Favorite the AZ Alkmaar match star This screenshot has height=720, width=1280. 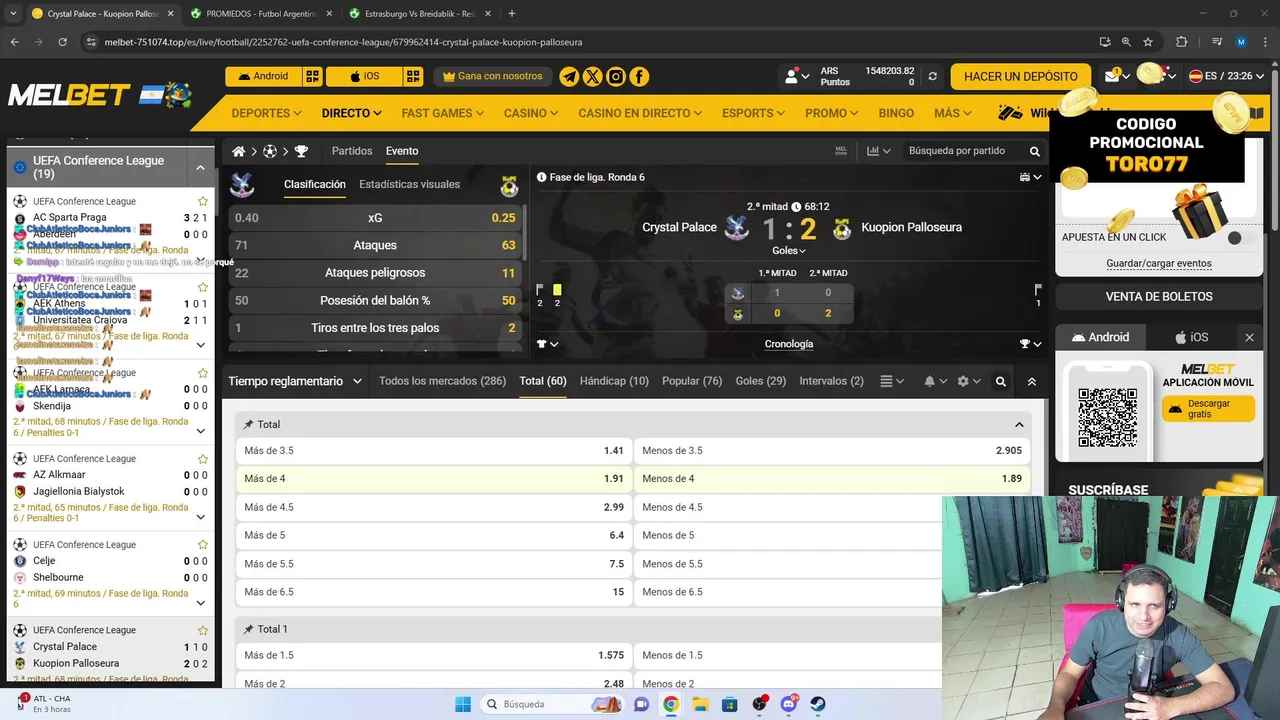[x=203, y=459]
